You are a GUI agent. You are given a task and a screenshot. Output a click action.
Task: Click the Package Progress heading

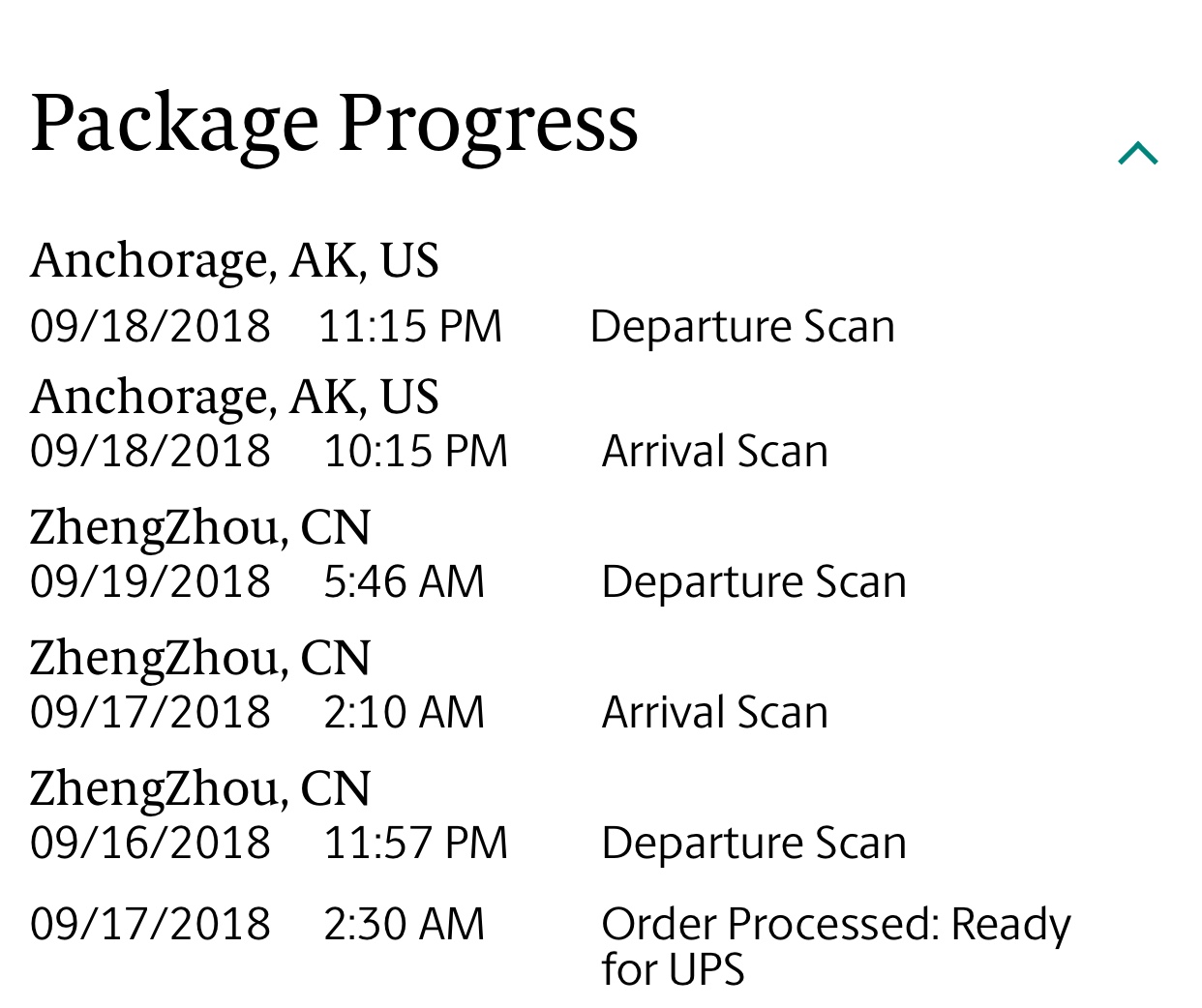[334, 125]
